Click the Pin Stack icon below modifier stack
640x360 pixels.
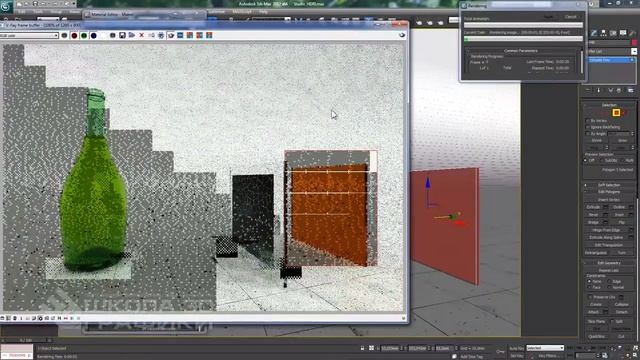click(x=588, y=90)
